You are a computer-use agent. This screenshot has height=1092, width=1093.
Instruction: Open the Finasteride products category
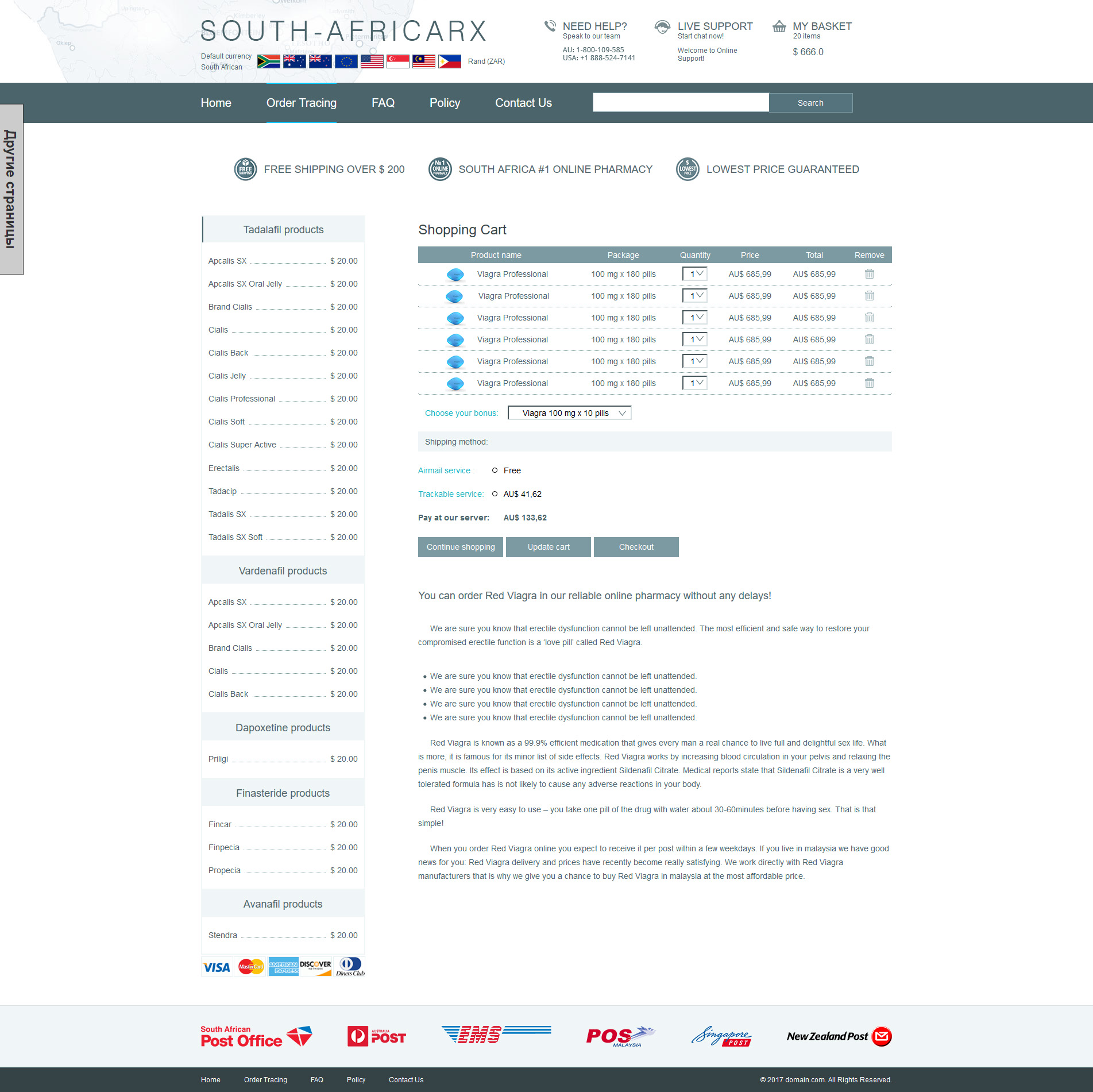283,793
